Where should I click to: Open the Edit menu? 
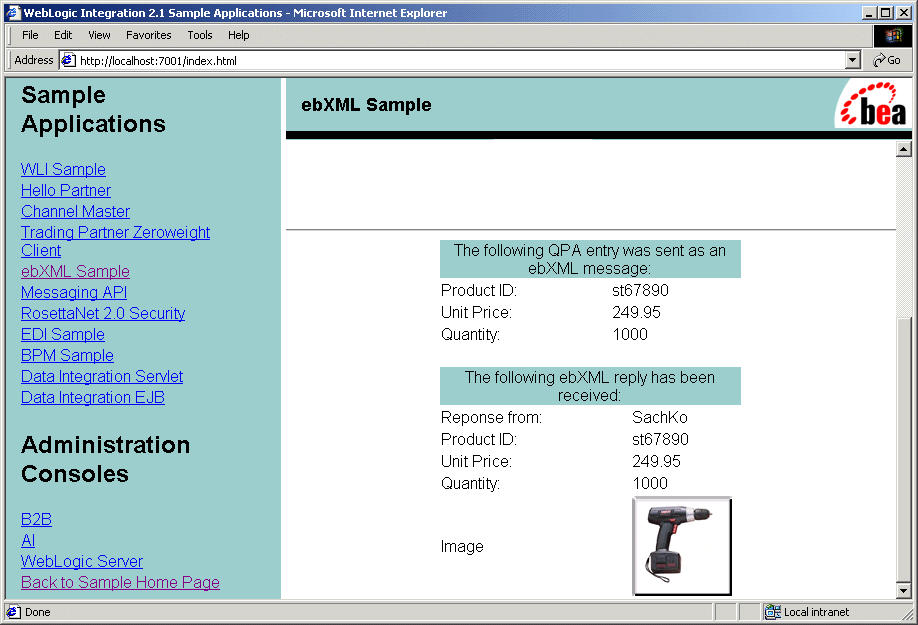pos(63,35)
